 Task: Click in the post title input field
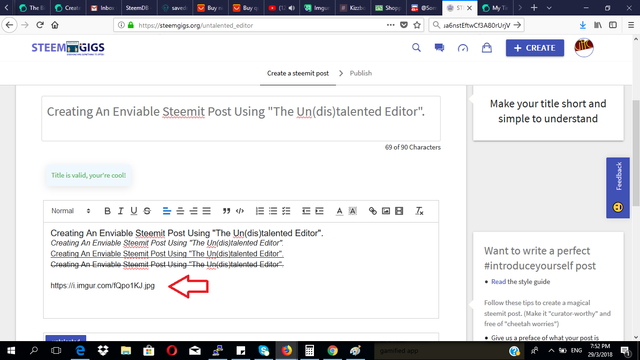coord(241,119)
